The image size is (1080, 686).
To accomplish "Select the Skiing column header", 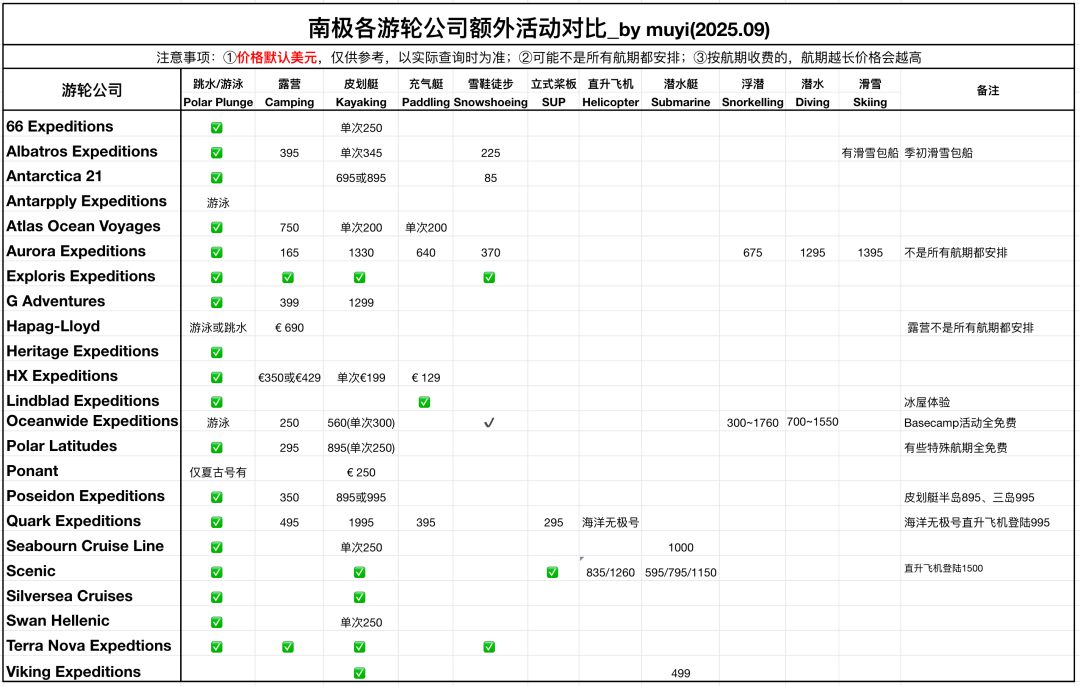I will point(870,102).
